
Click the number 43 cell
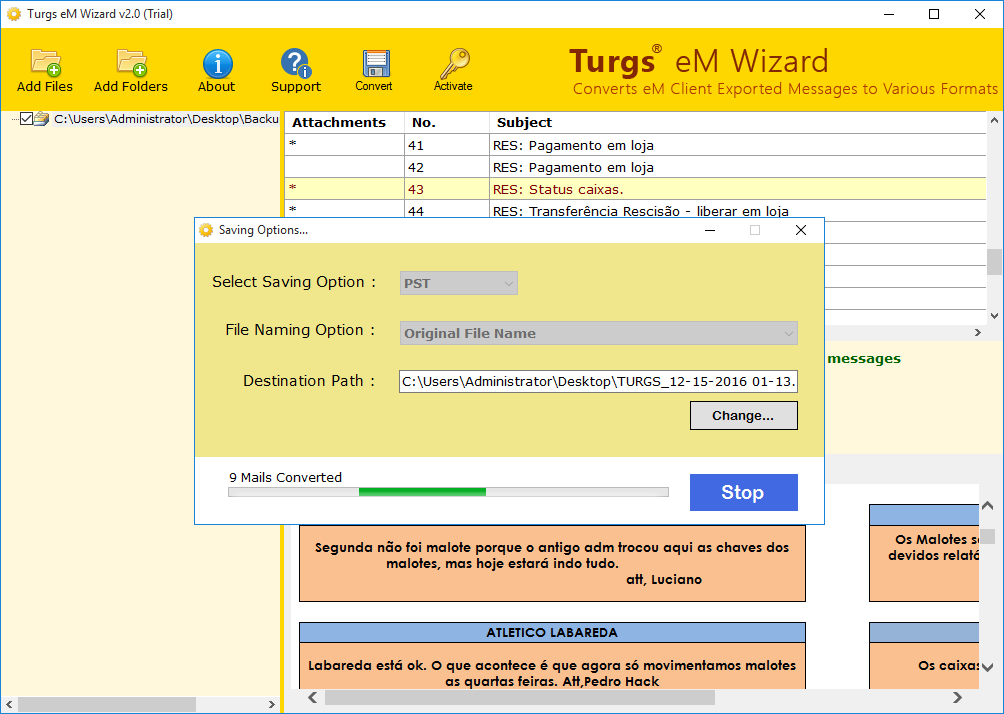(446, 189)
